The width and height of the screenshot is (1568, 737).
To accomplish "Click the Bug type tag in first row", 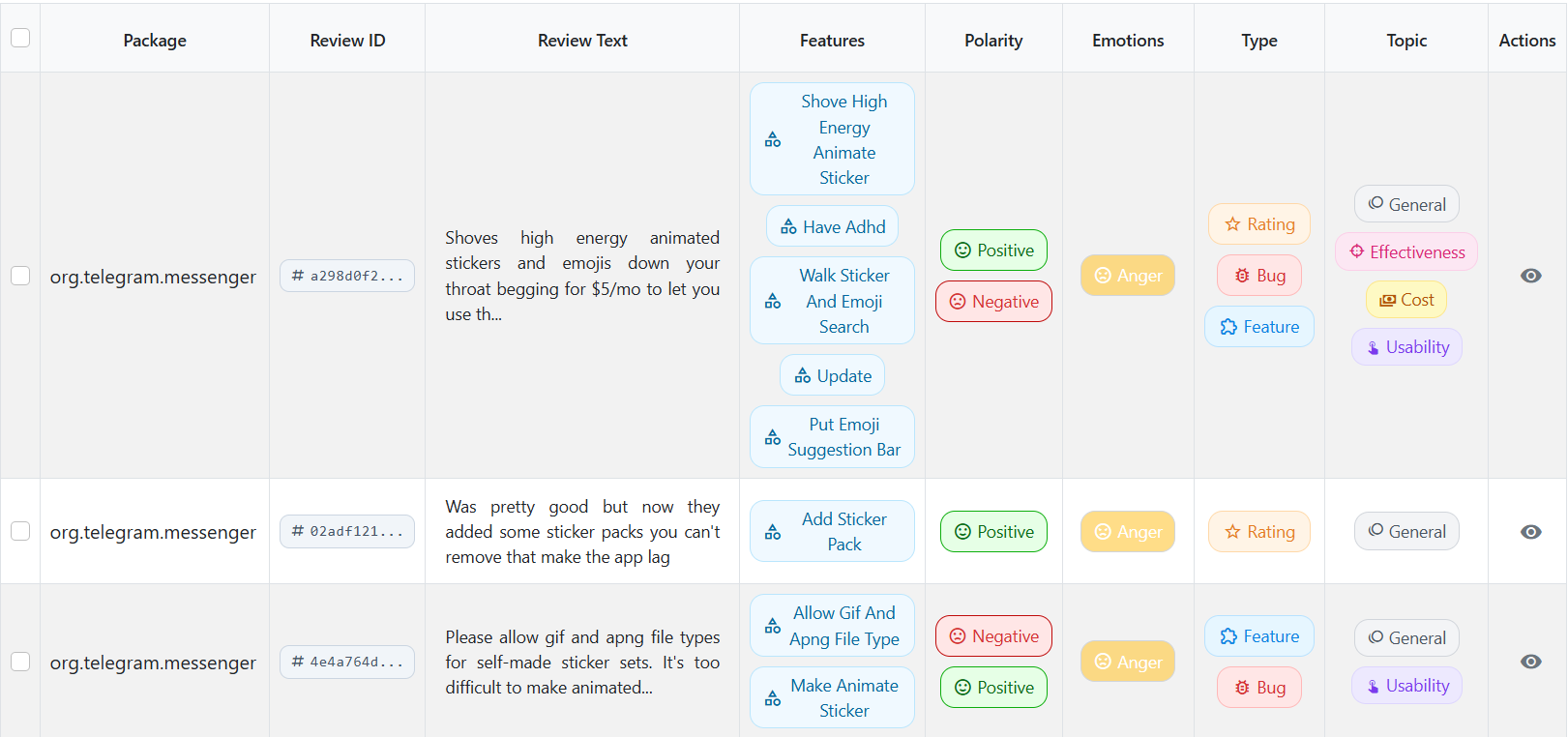I will (1259, 276).
